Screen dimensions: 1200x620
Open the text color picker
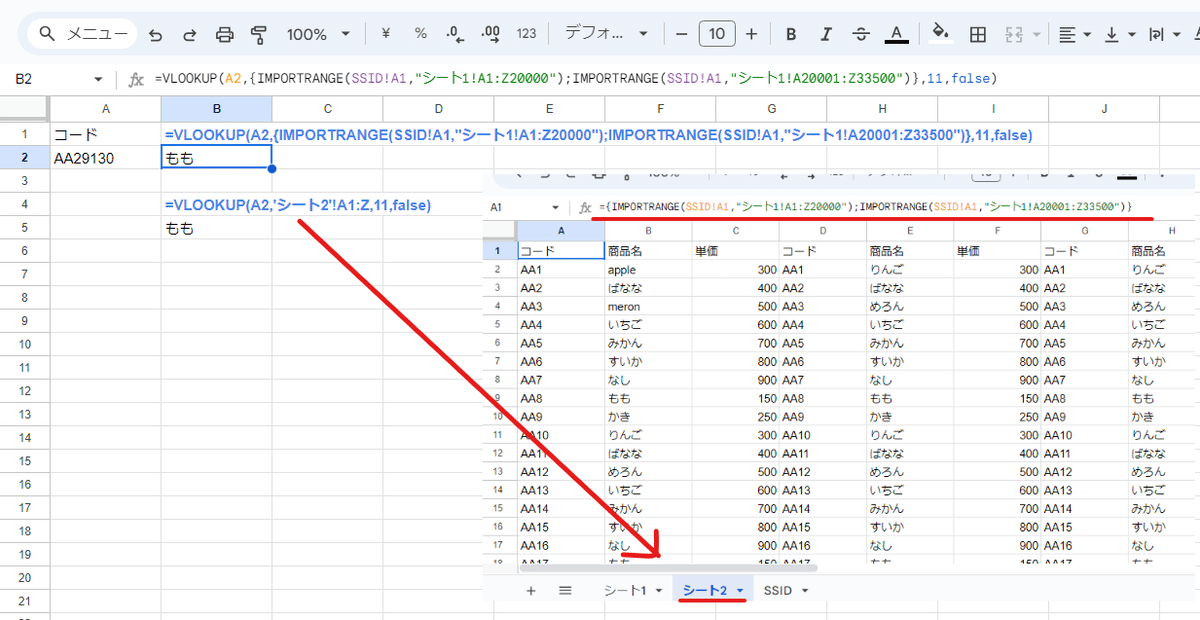(x=897, y=34)
